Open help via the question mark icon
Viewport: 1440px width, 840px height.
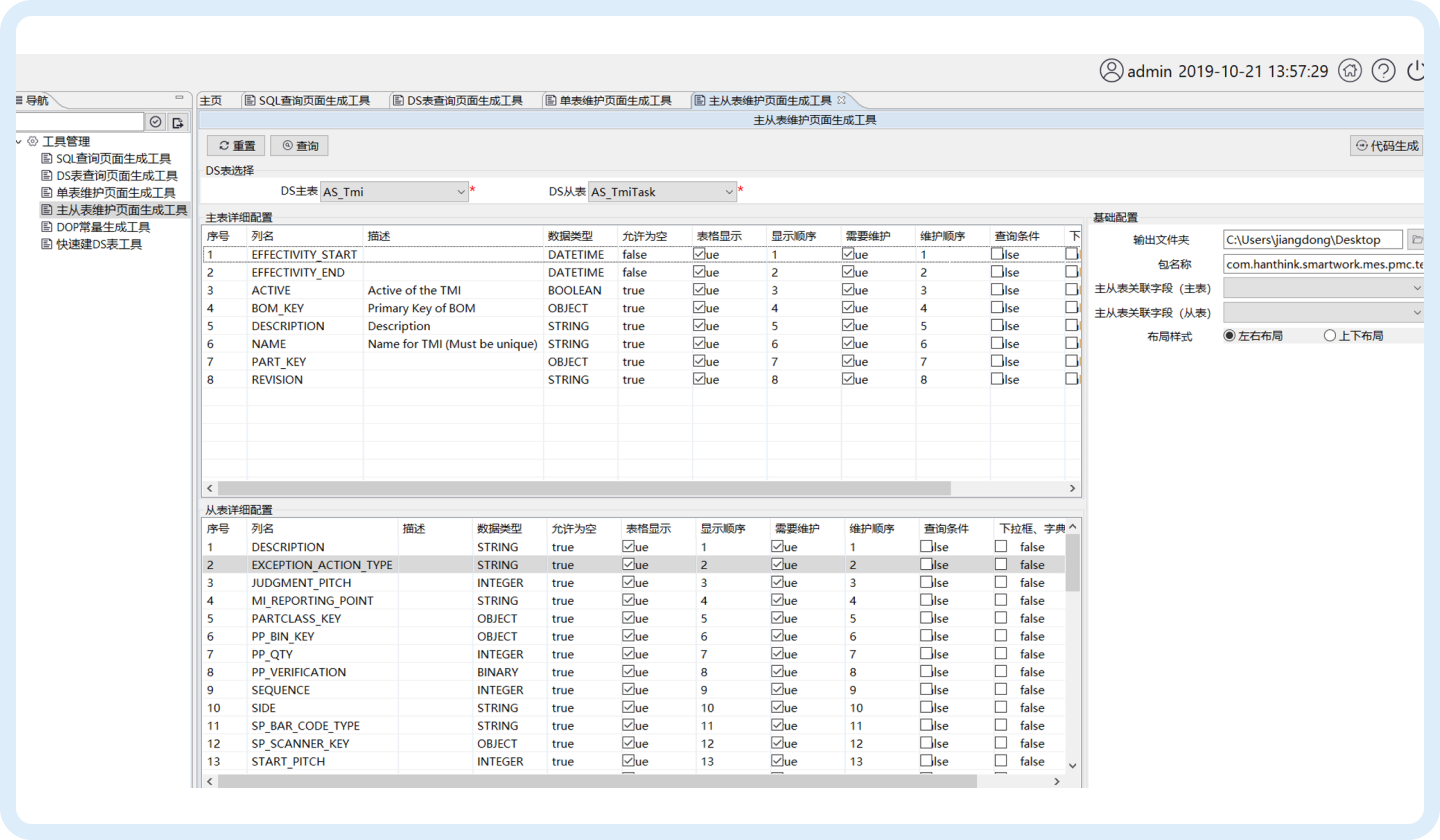pyautogui.click(x=1383, y=71)
